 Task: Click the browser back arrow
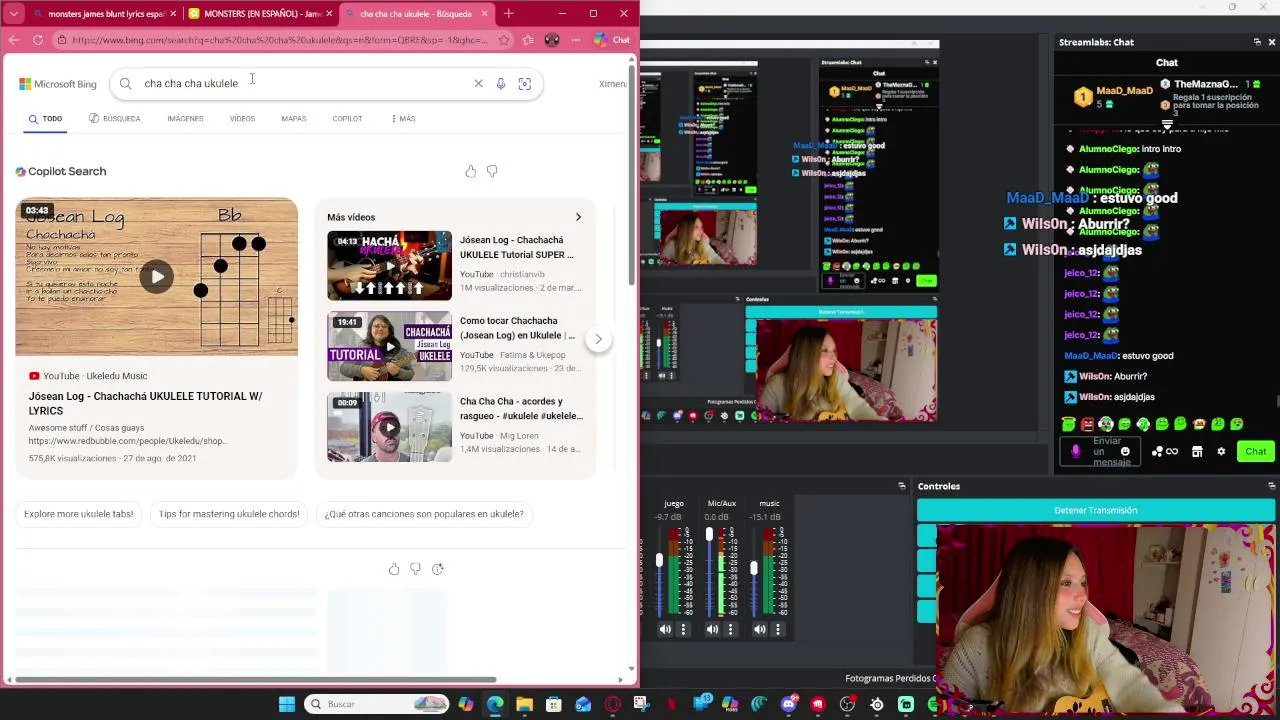[x=14, y=40]
